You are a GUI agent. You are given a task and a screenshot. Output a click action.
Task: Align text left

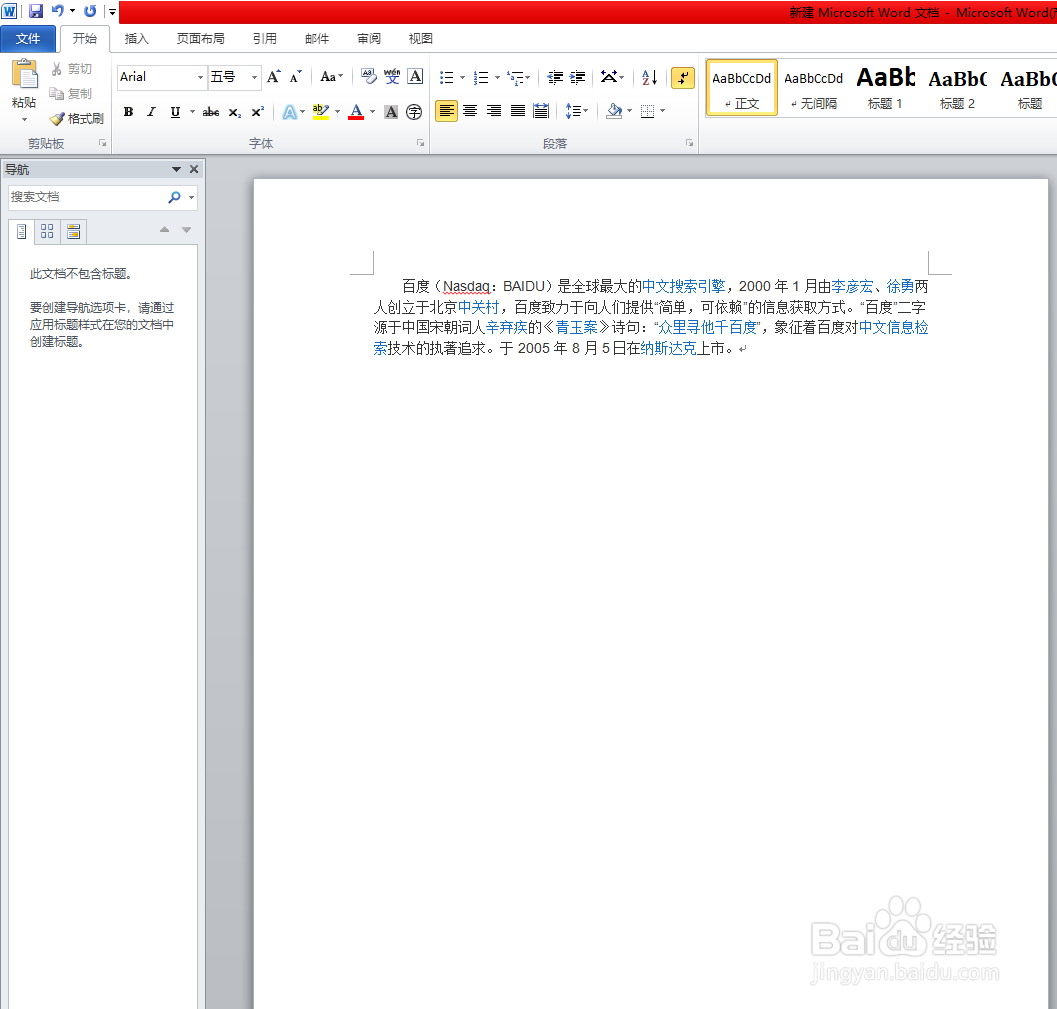pos(446,111)
